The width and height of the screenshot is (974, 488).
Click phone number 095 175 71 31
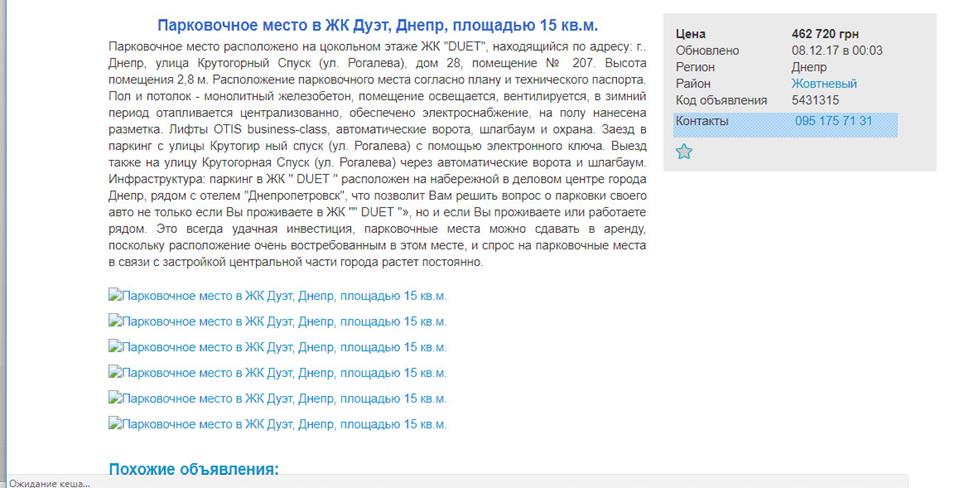pos(833,121)
